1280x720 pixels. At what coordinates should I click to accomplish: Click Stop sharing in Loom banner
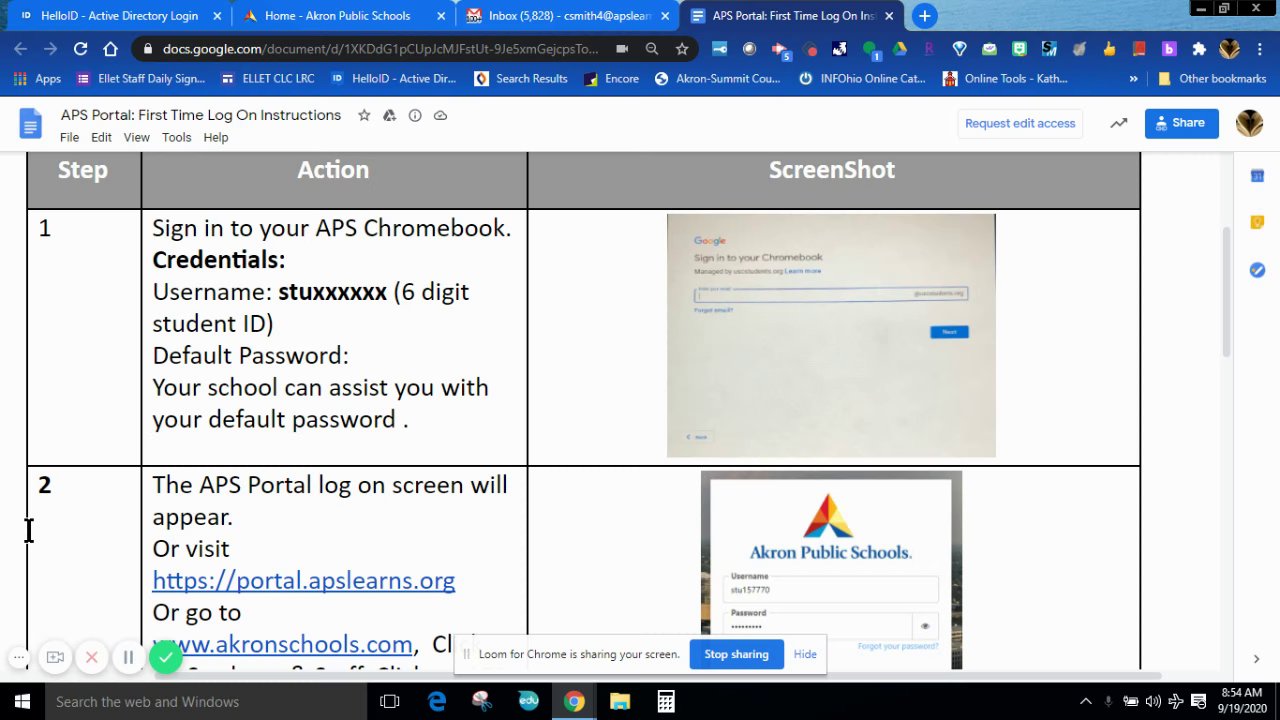736,654
